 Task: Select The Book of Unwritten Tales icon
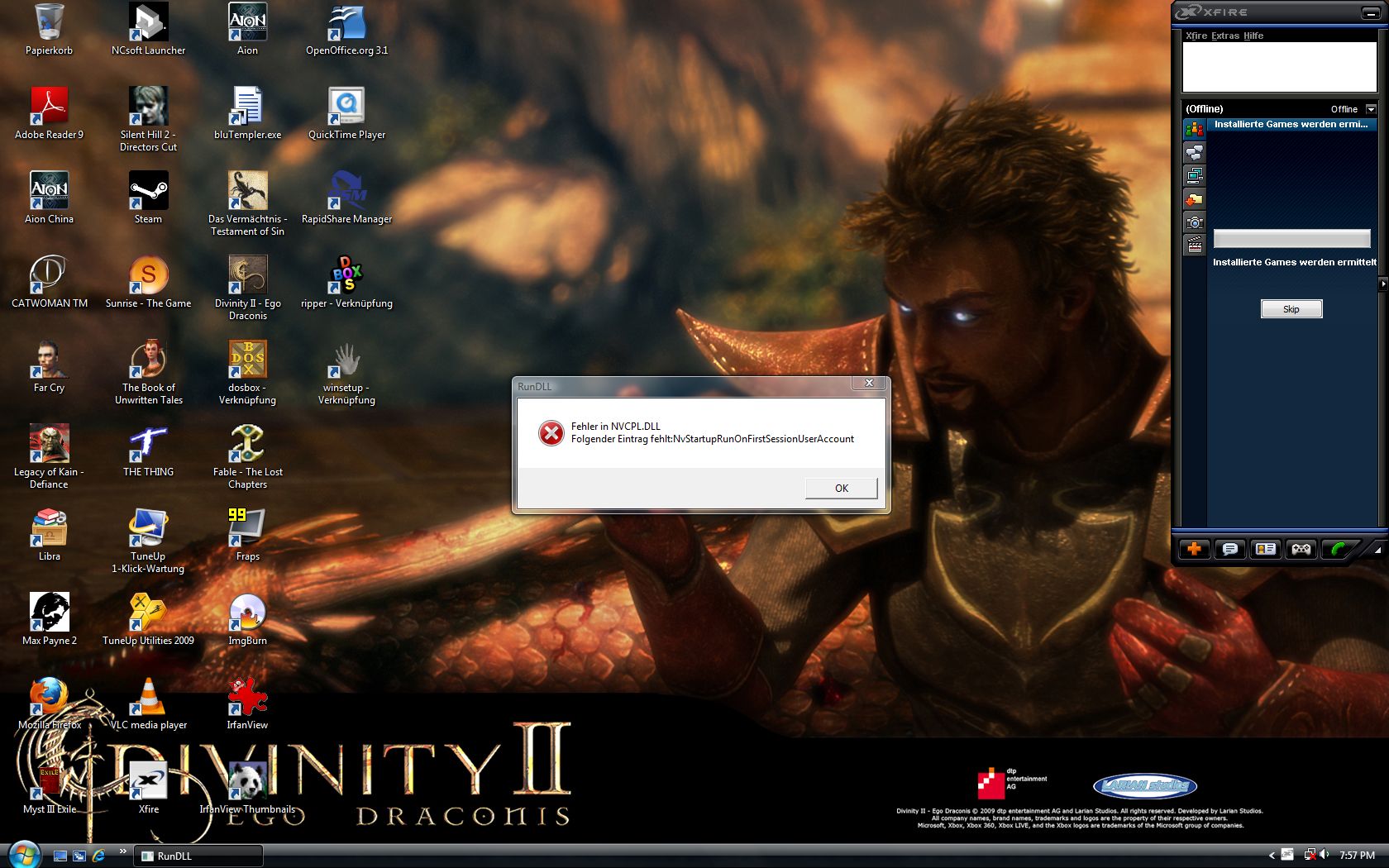pyautogui.click(x=148, y=373)
